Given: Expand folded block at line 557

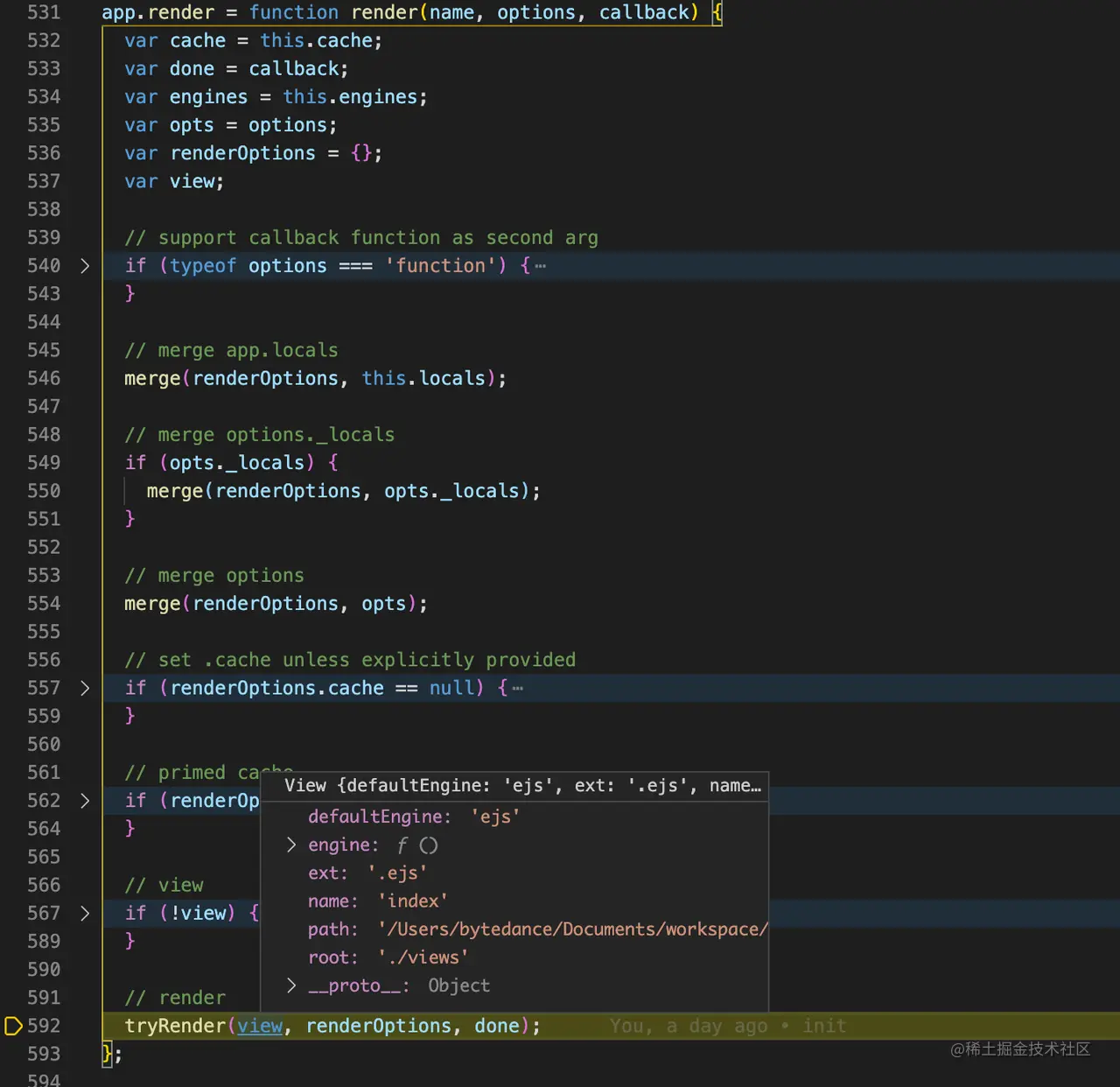Looking at the screenshot, I should pyautogui.click(x=85, y=688).
